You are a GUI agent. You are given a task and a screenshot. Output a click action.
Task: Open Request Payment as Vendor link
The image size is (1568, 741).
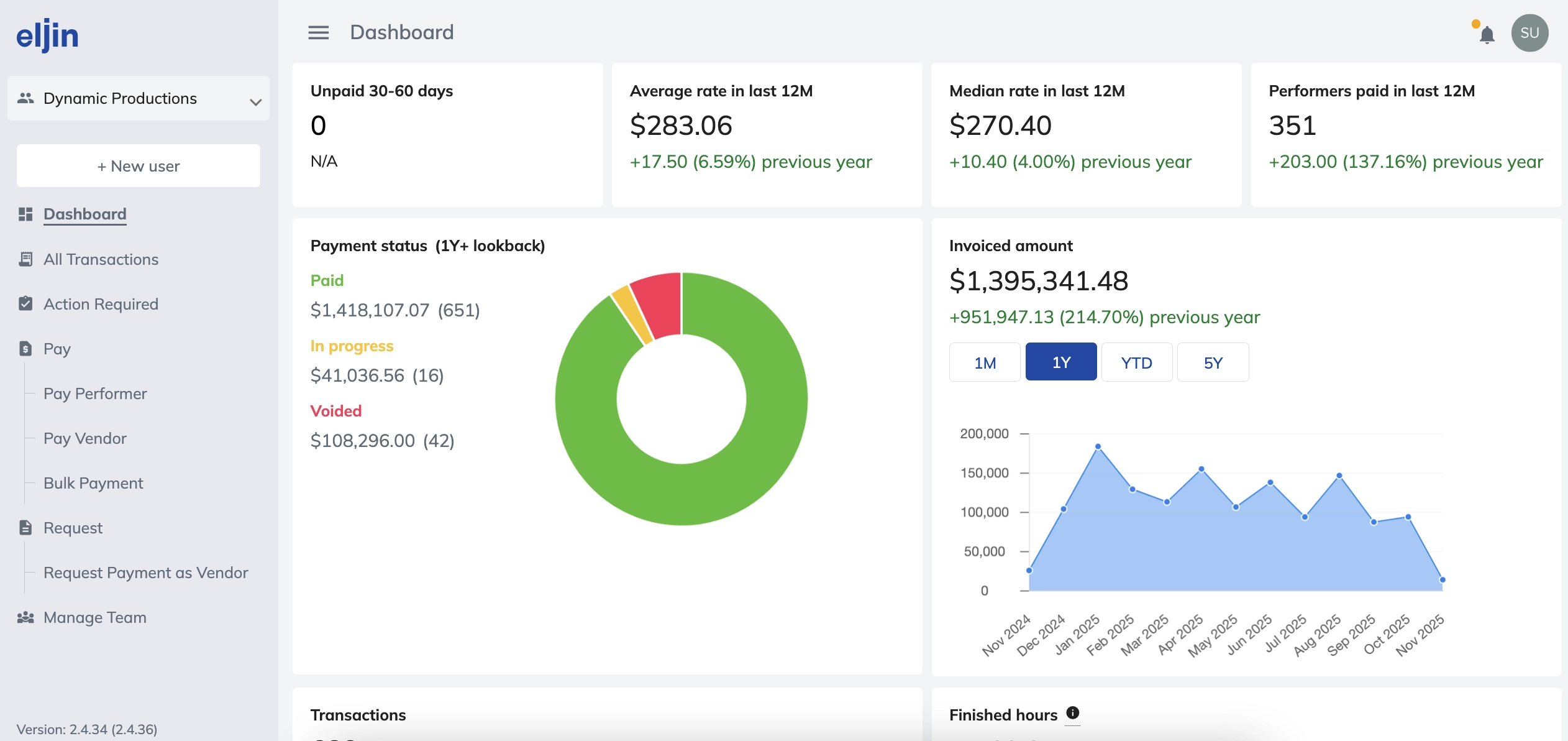click(145, 573)
